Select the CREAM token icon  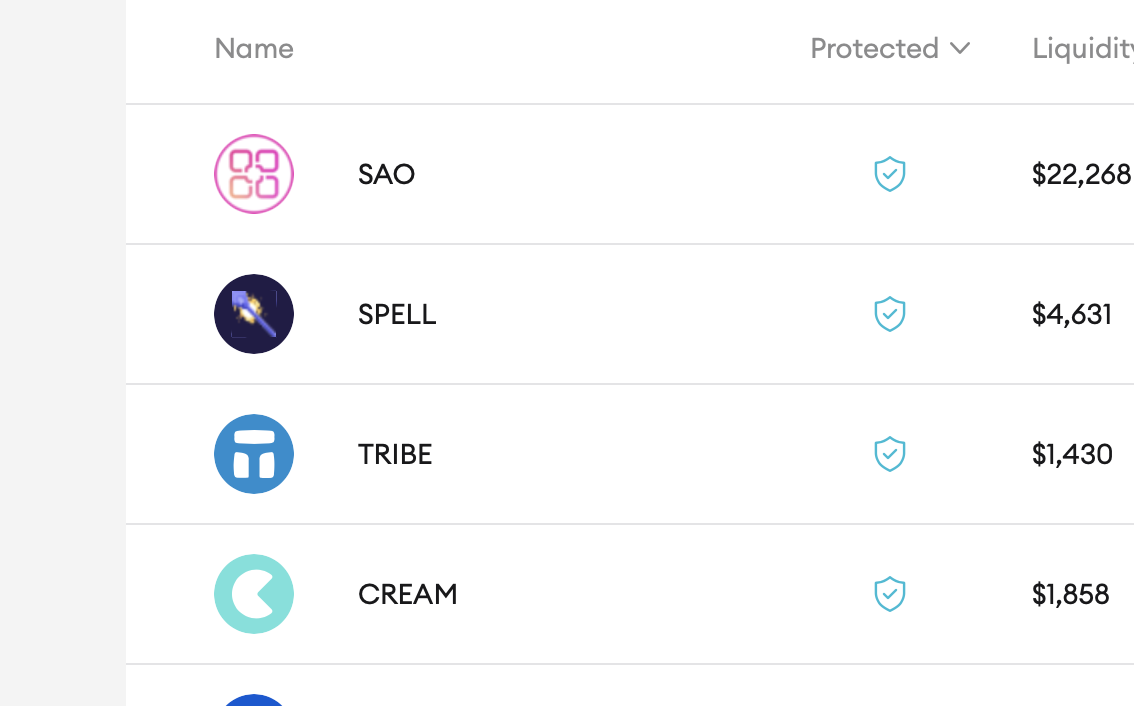[x=254, y=594]
